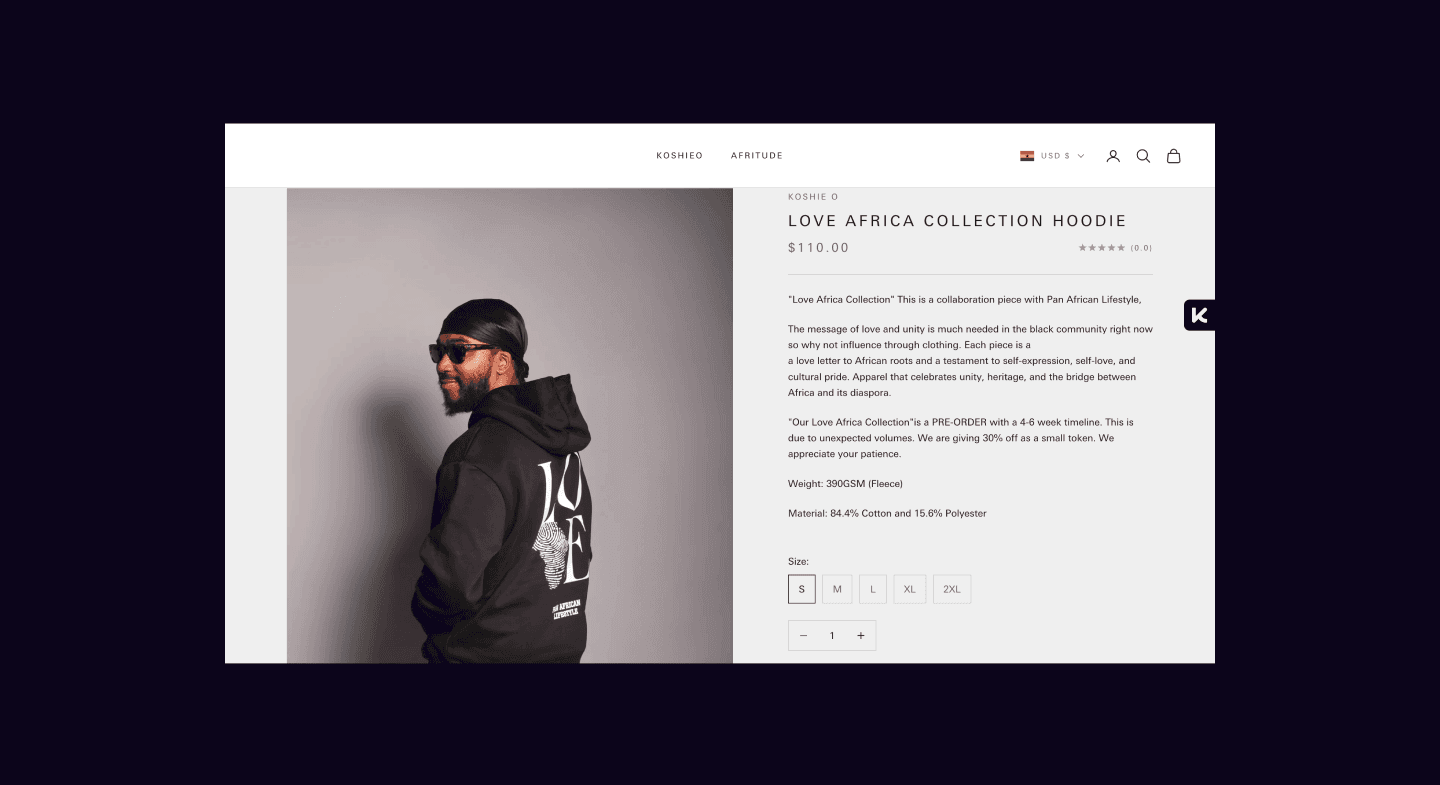Click the star rating icons

pyautogui.click(x=1102, y=248)
